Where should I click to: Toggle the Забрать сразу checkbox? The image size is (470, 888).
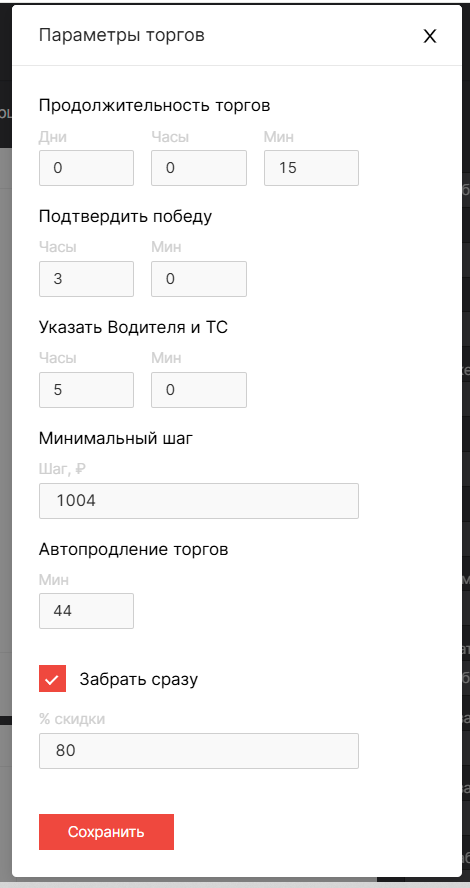tap(53, 678)
